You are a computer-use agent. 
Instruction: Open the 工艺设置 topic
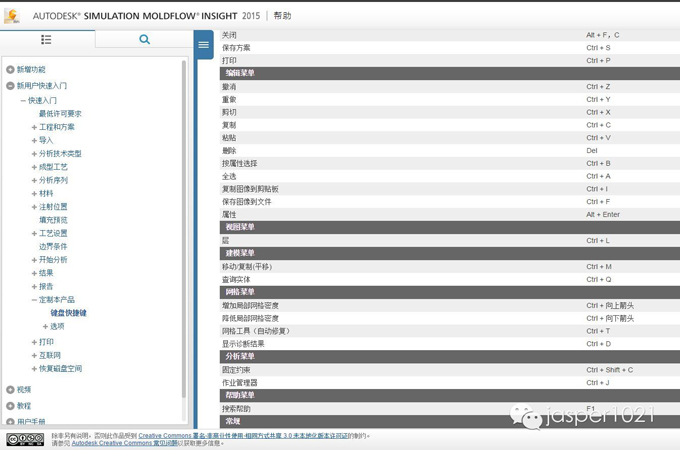(x=53, y=233)
